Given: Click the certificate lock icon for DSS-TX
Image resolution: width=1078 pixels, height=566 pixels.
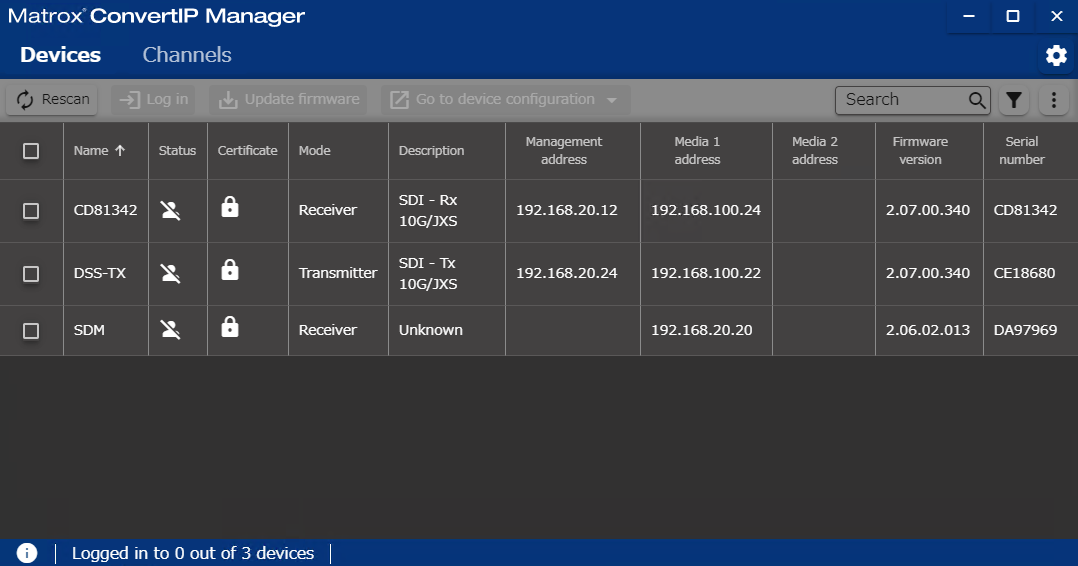Looking at the screenshot, I should pos(230,270).
